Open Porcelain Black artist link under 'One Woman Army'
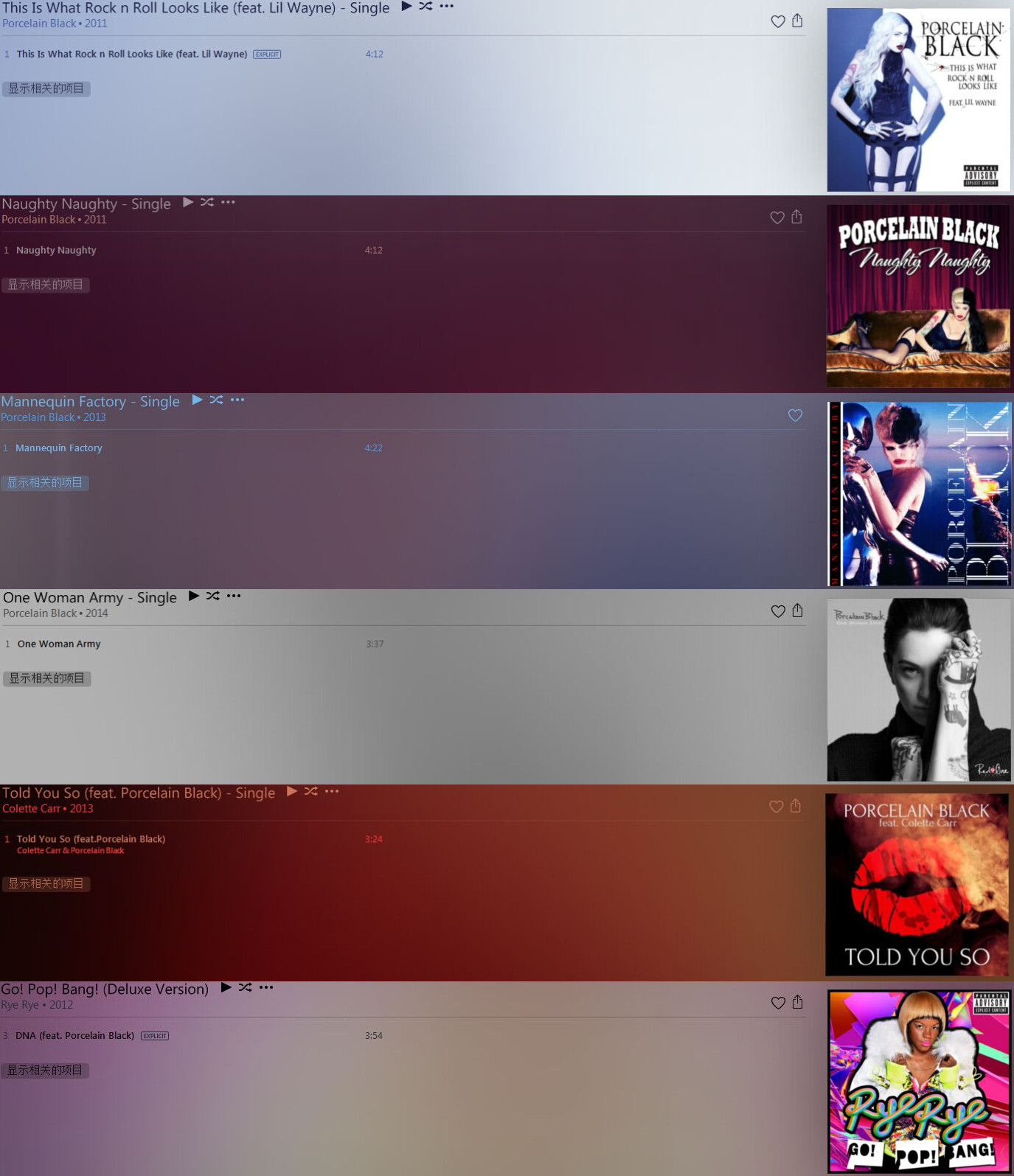 pyautogui.click(x=40, y=613)
